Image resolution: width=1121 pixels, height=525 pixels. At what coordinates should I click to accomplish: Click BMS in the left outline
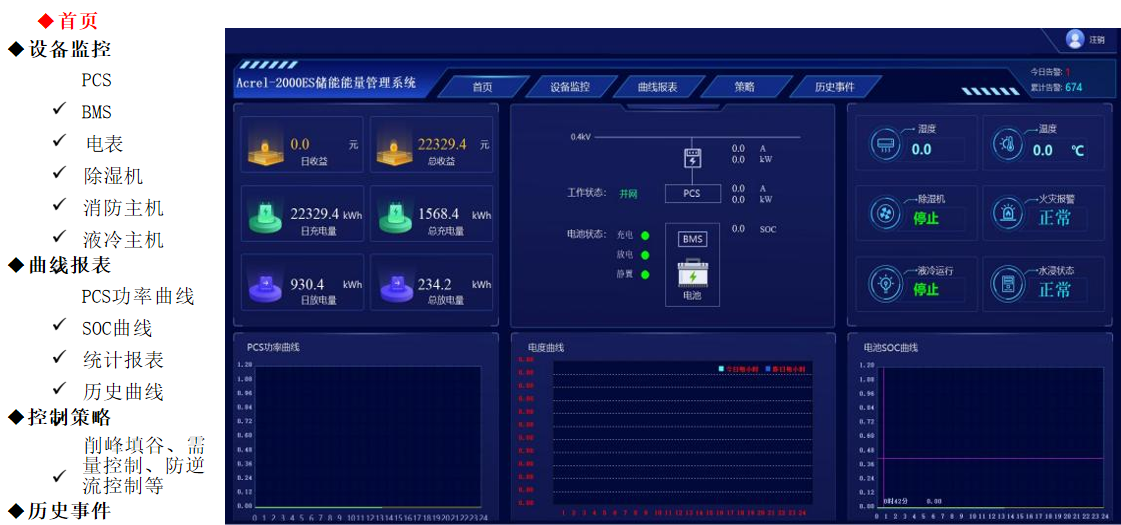tap(97, 112)
